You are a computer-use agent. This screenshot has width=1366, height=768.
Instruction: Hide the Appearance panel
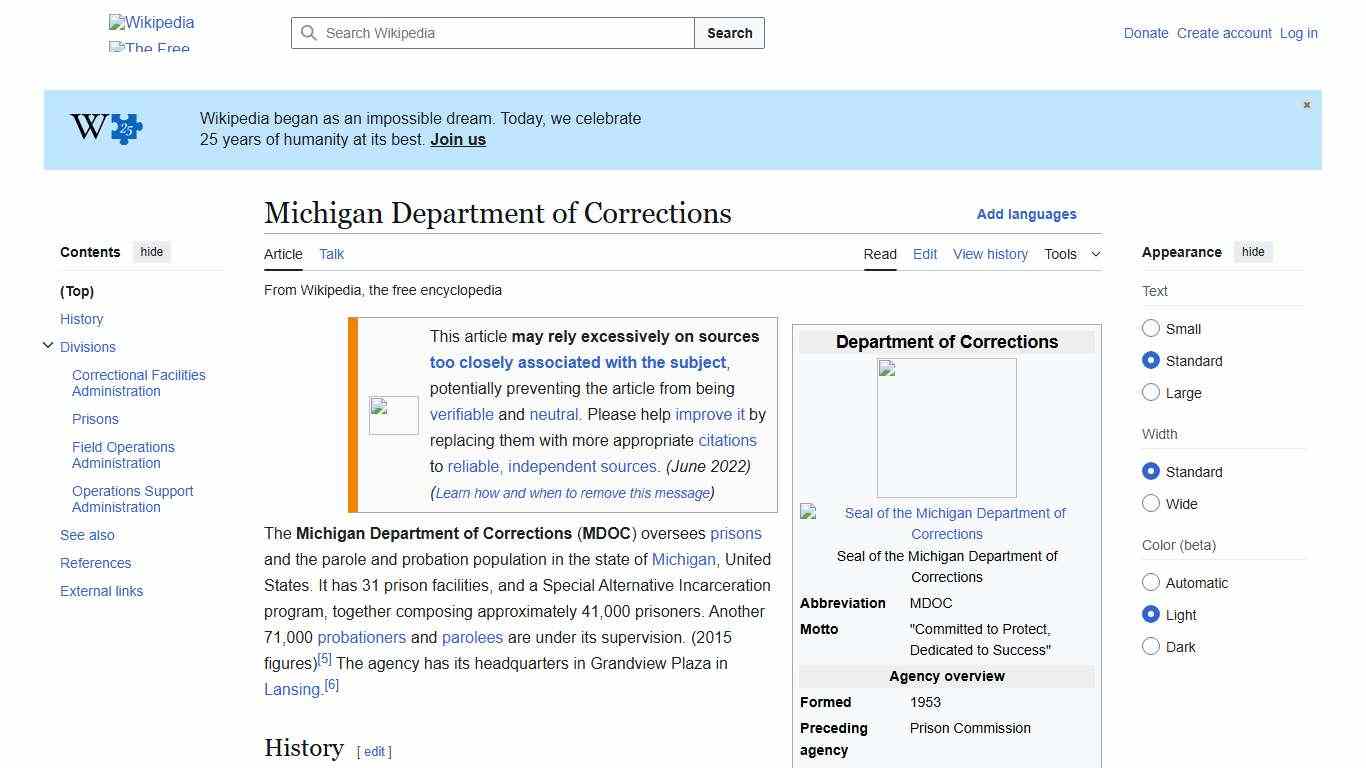(x=1253, y=251)
